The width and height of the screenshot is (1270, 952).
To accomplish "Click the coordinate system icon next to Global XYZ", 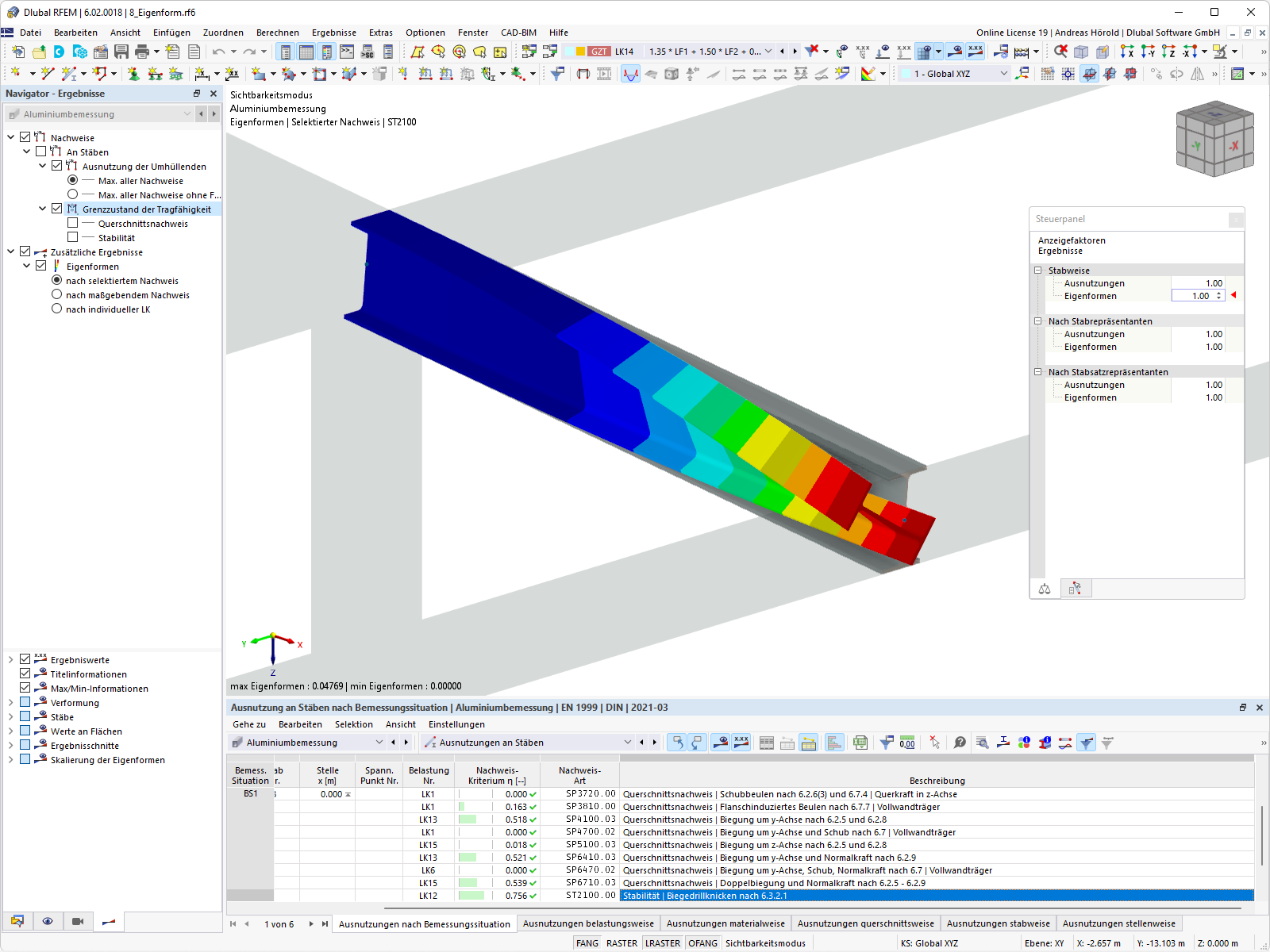I will pyautogui.click(x=1023, y=74).
